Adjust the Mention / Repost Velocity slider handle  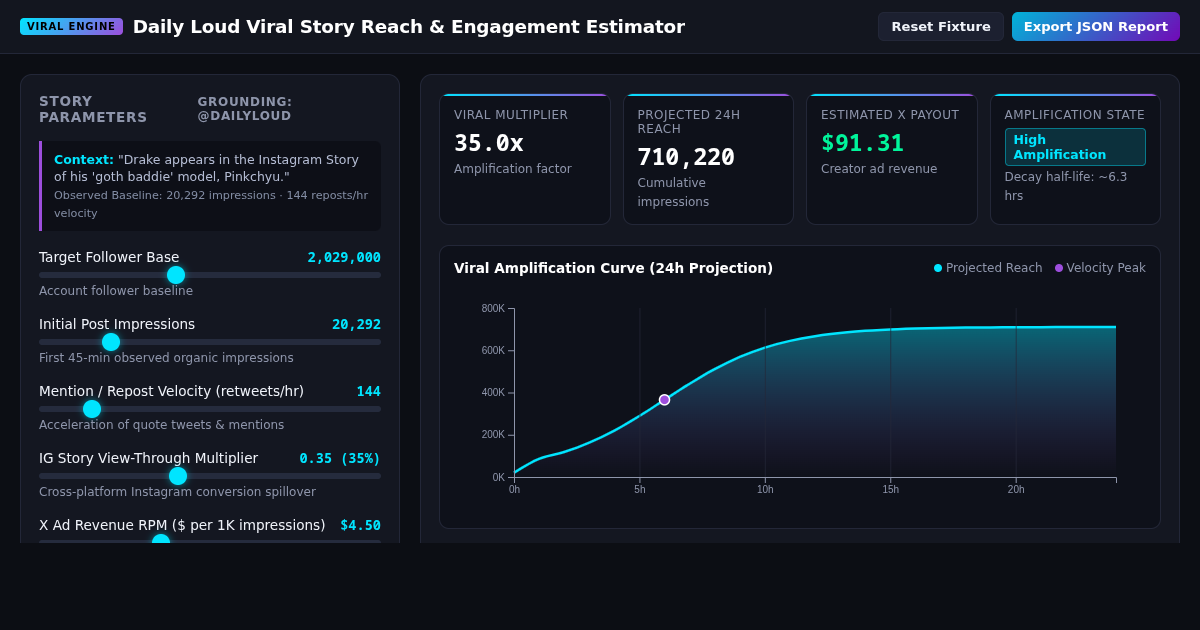tap(92, 409)
